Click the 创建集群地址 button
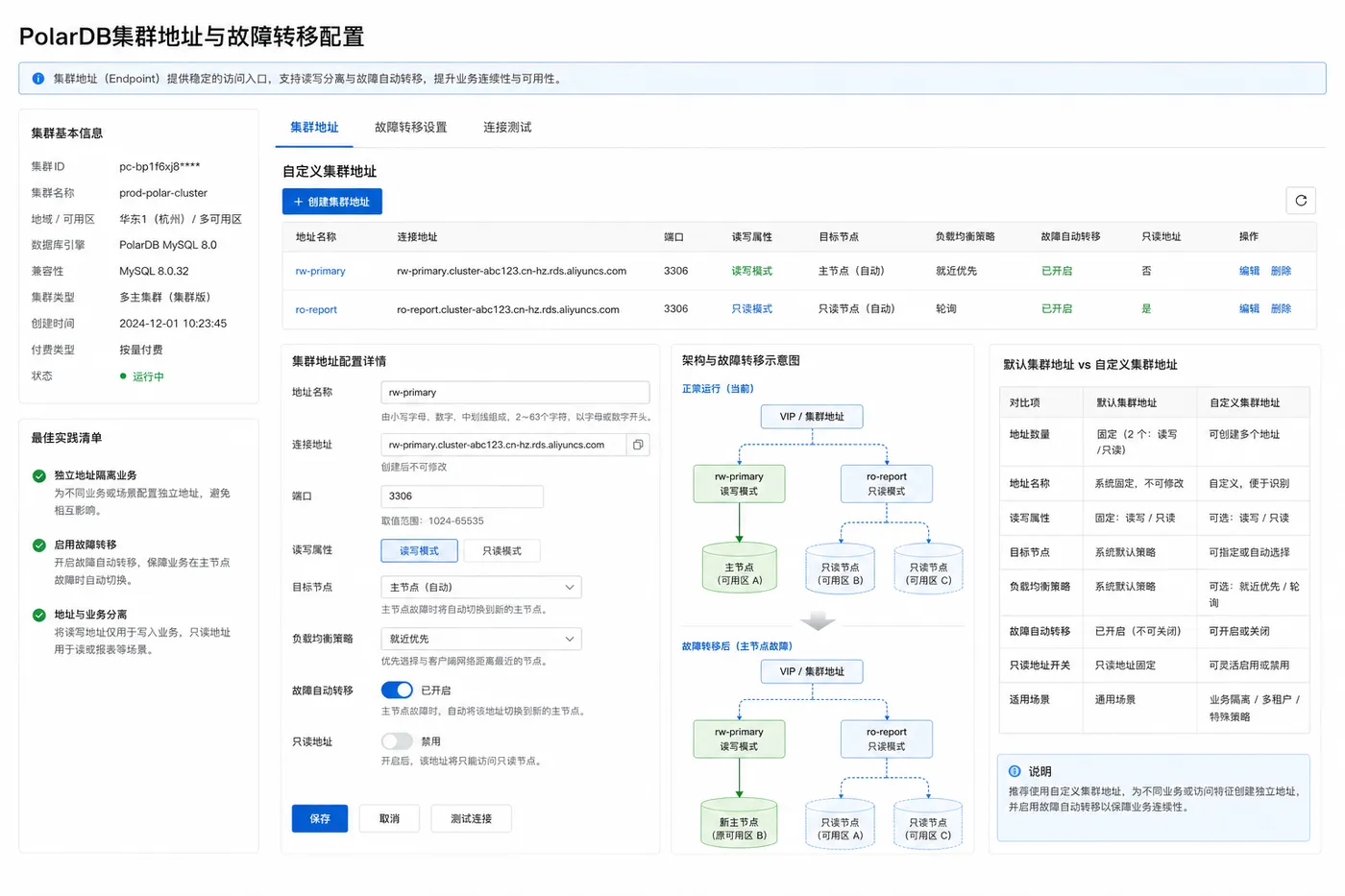Image resolution: width=1345 pixels, height=896 pixels. pos(331,202)
